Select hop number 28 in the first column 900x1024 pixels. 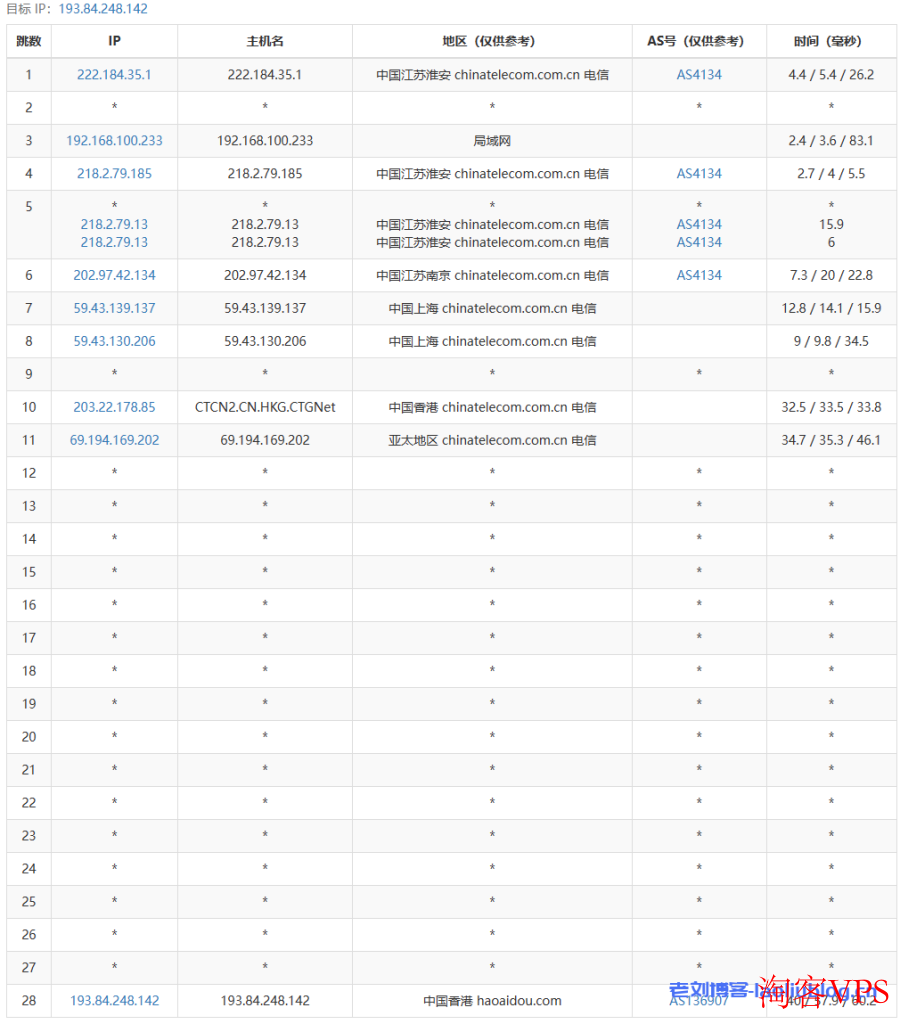pyautogui.click(x=29, y=1000)
